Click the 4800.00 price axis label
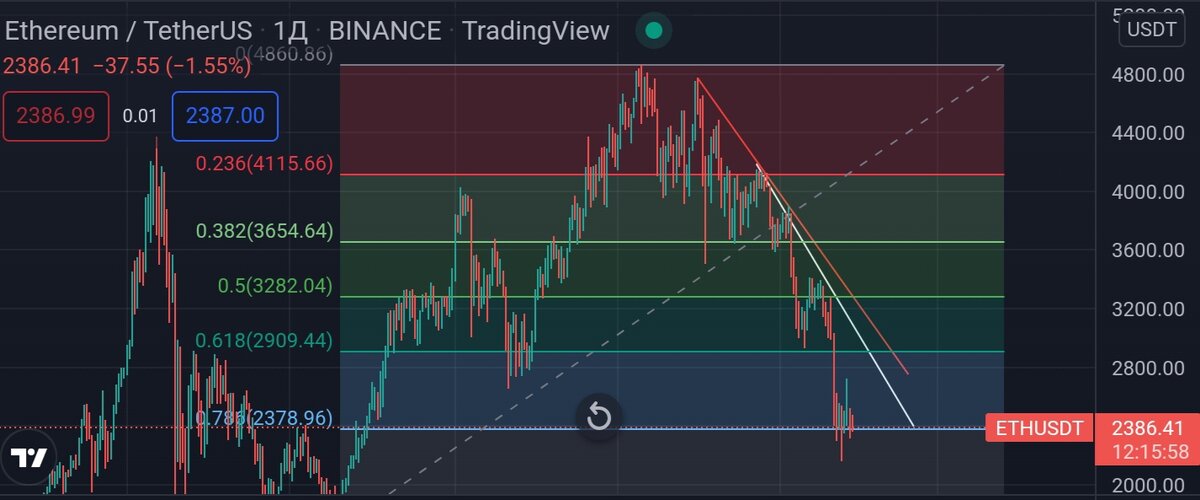The height and width of the screenshot is (500, 1200). pos(1146,75)
